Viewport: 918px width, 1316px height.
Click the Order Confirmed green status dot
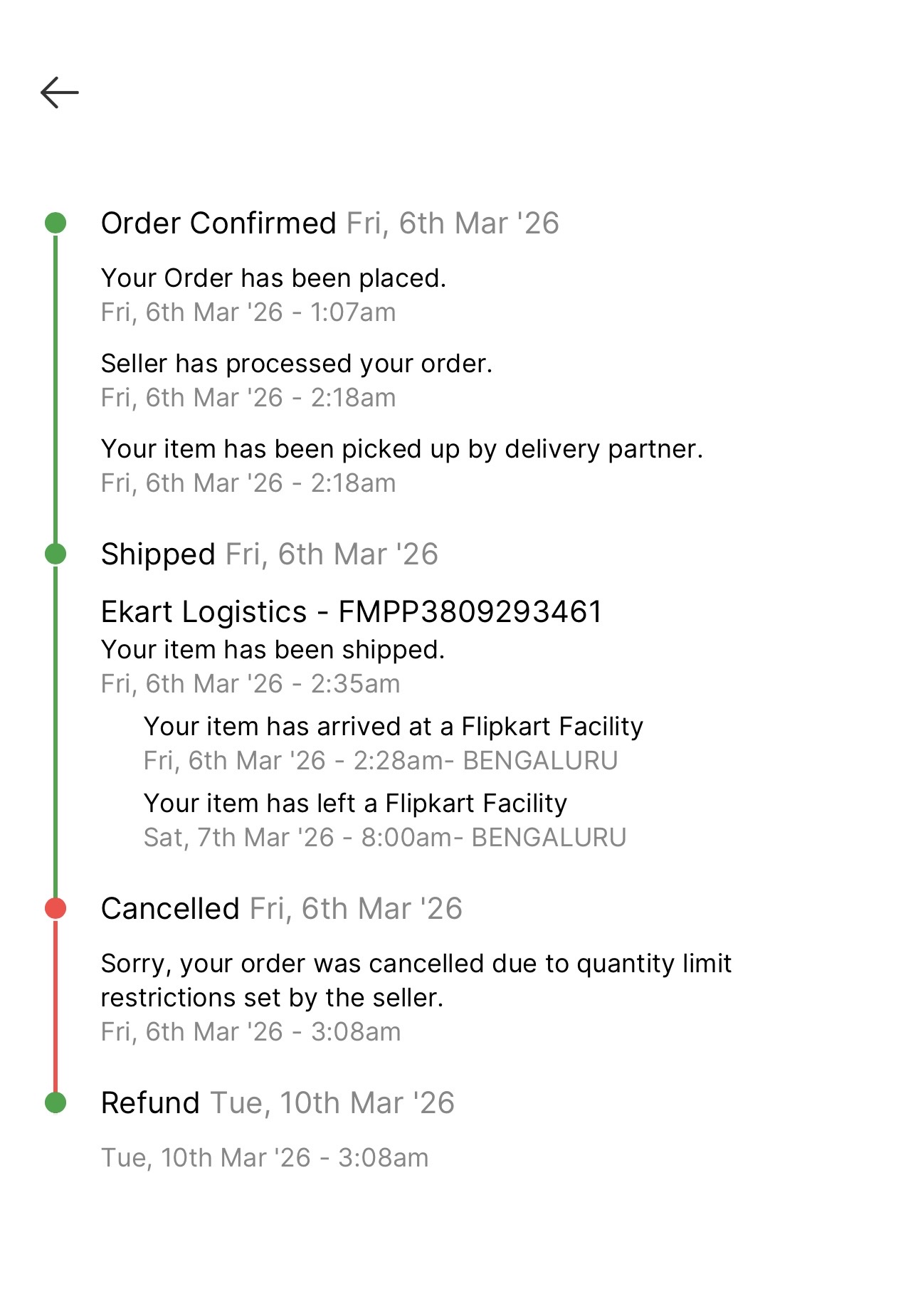[56, 223]
